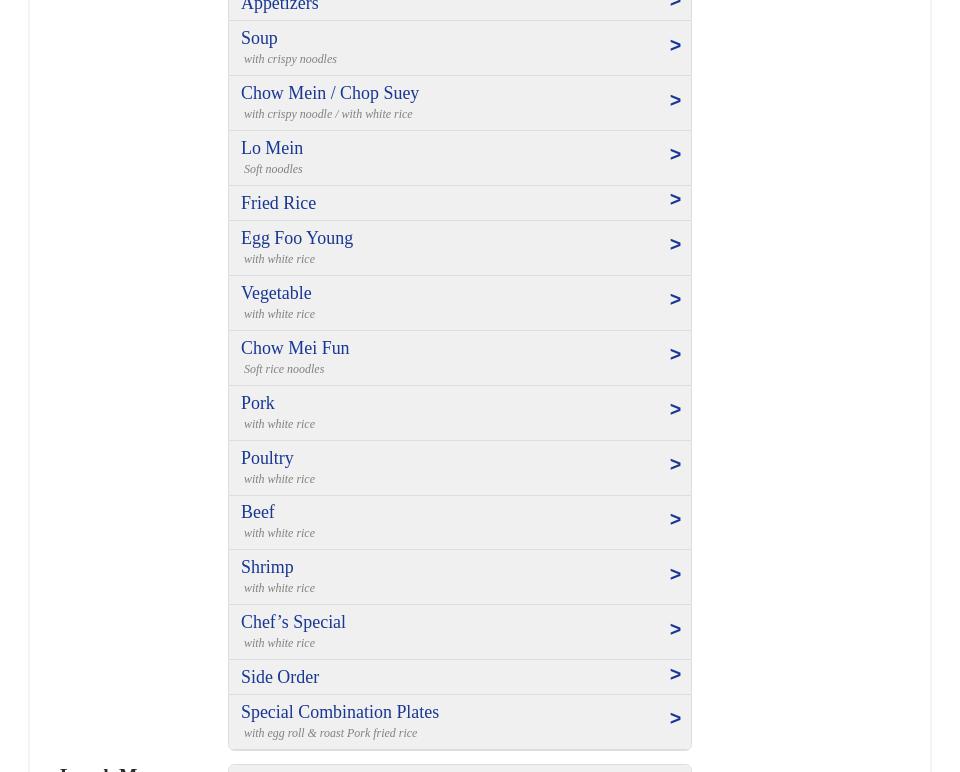Select the Shrimp category
The image size is (960, 772).
tap(267, 567)
